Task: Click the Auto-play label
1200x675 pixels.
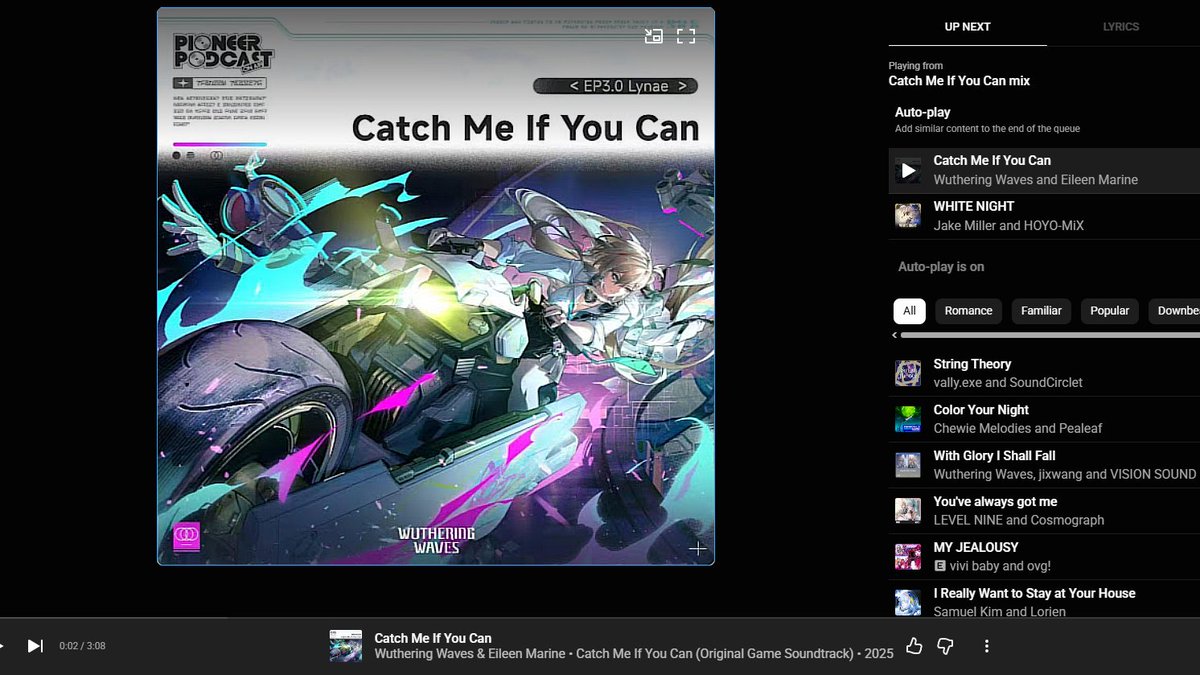Action: click(923, 112)
